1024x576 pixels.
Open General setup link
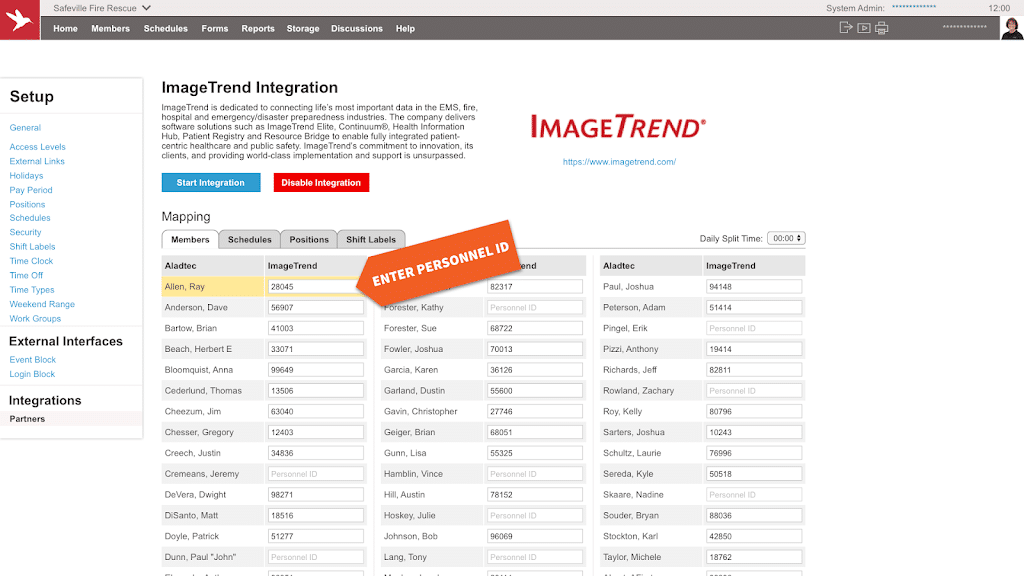tap(25, 128)
